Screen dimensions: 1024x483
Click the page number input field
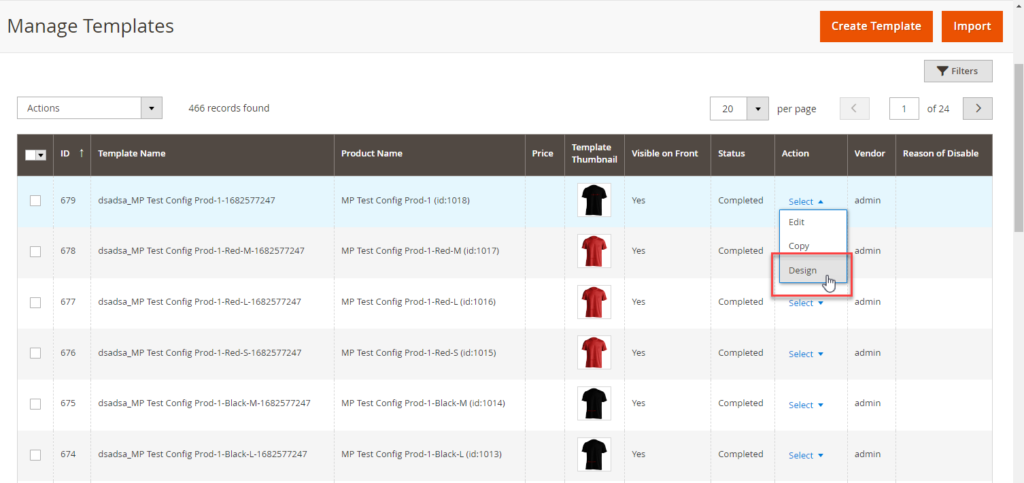click(x=903, y=108)
